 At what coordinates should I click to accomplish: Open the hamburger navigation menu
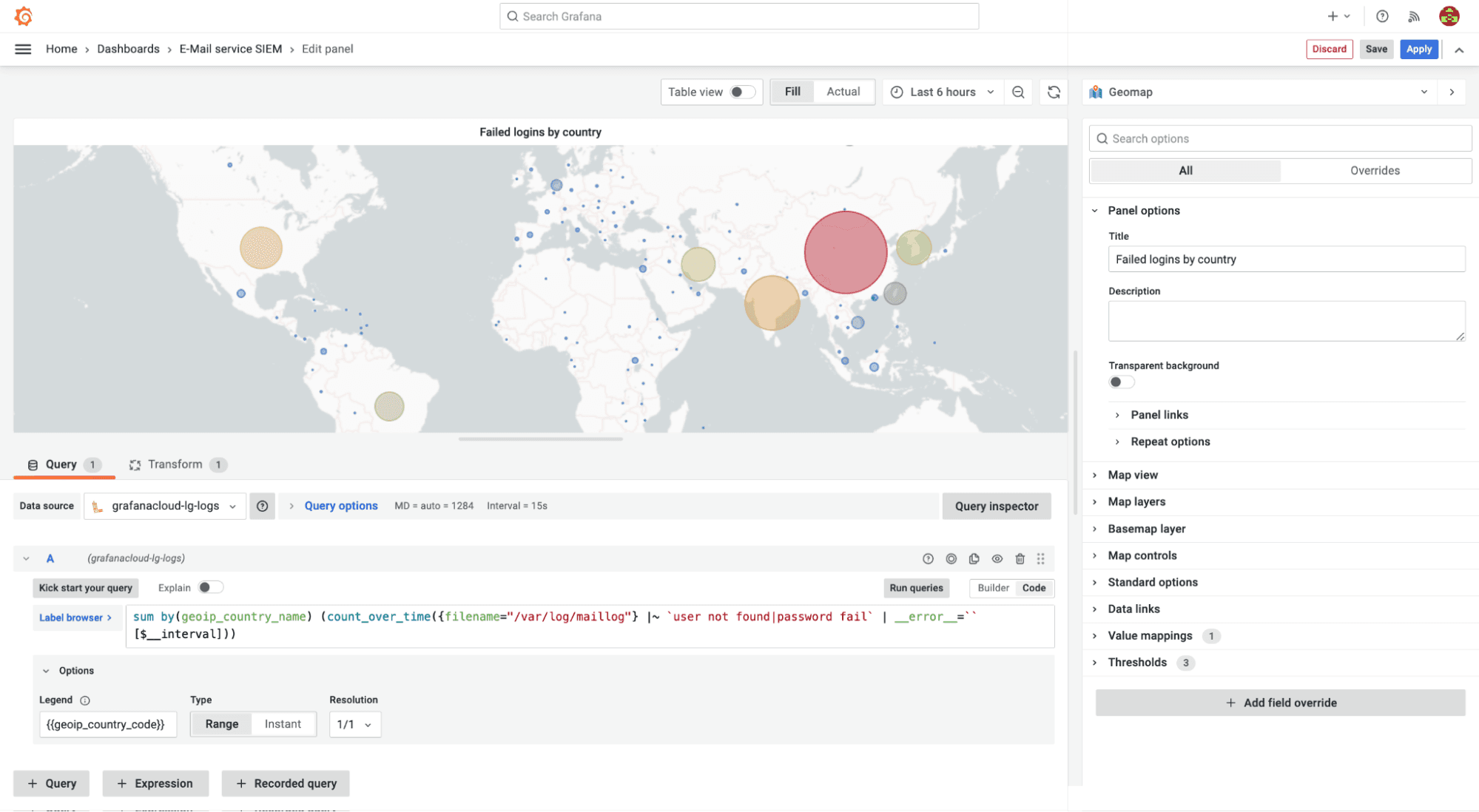22,49
